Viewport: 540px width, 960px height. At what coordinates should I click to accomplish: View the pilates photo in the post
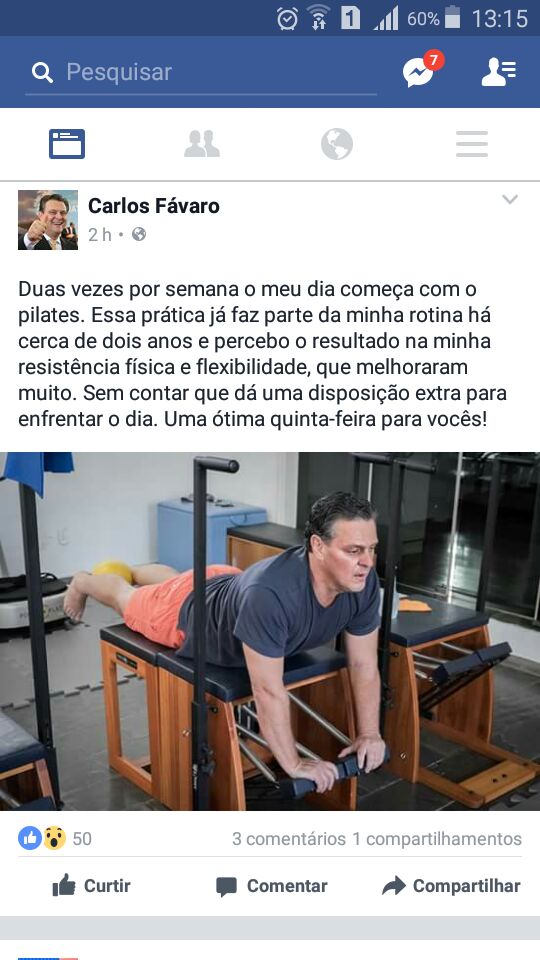point(270,631)
